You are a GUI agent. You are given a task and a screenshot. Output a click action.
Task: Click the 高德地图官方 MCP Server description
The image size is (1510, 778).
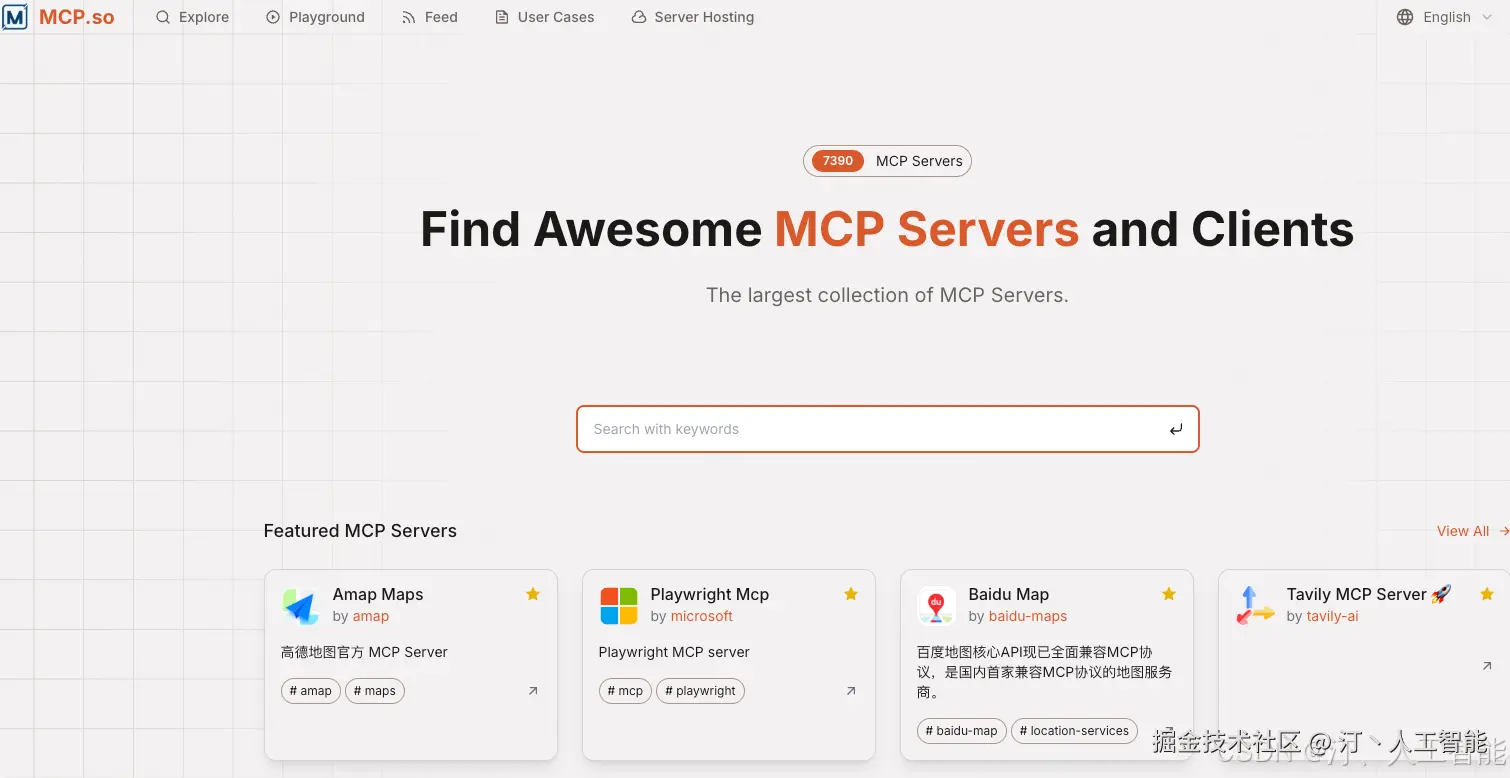(x=364, y=652)
